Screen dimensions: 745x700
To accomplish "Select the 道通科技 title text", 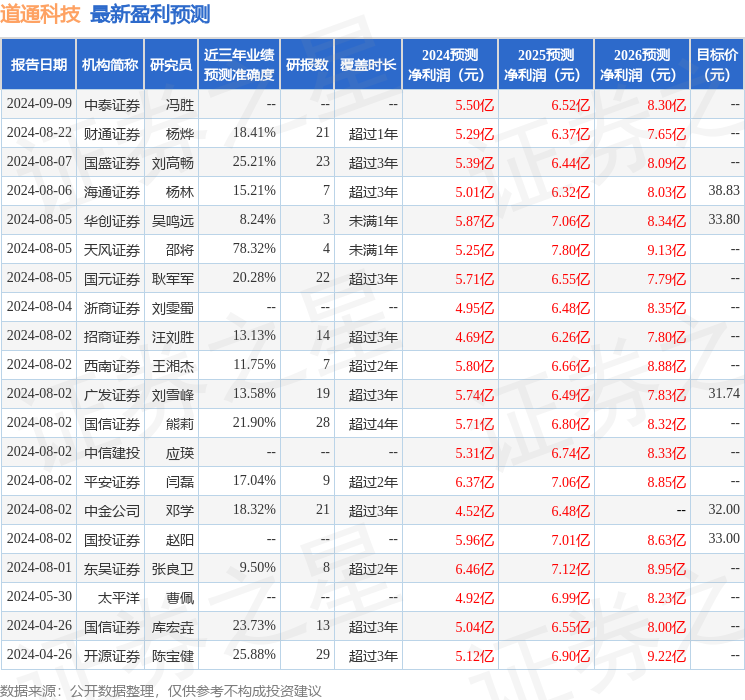I will click(x=40, y=14).
